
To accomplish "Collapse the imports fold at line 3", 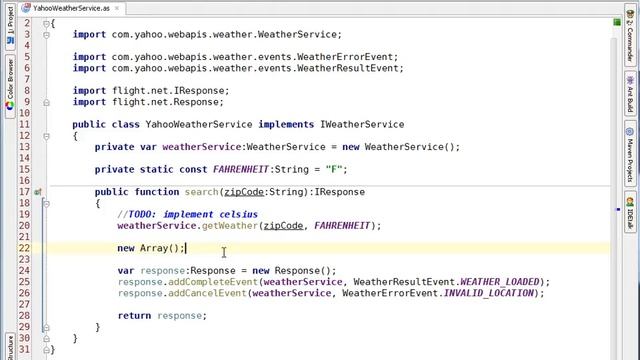I will pyautogui.click(x=46, y=35).
